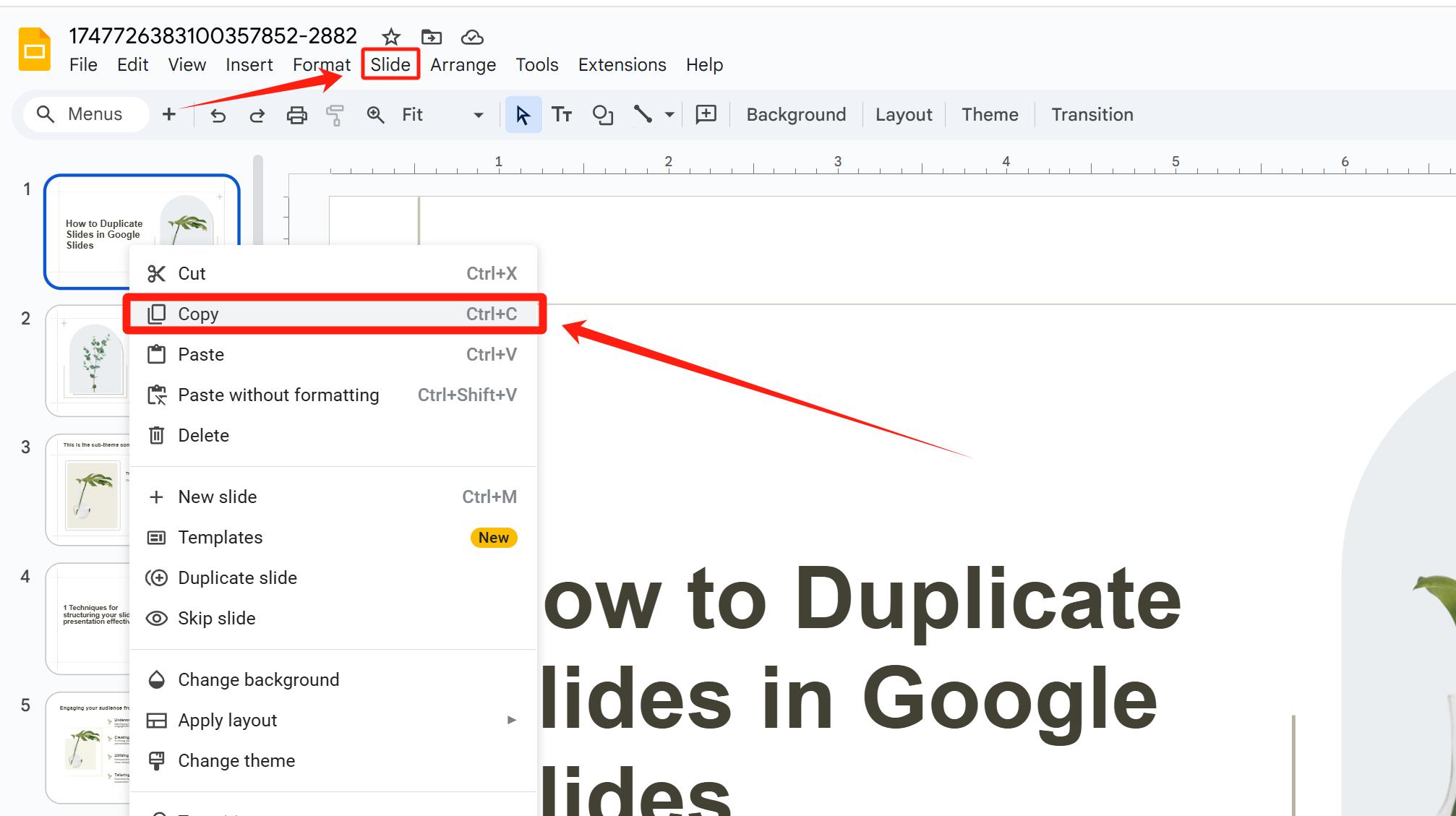Click the Shape tool icon
The width and height of the screenshot is (1456, 816).
click(x=602, y=115)
